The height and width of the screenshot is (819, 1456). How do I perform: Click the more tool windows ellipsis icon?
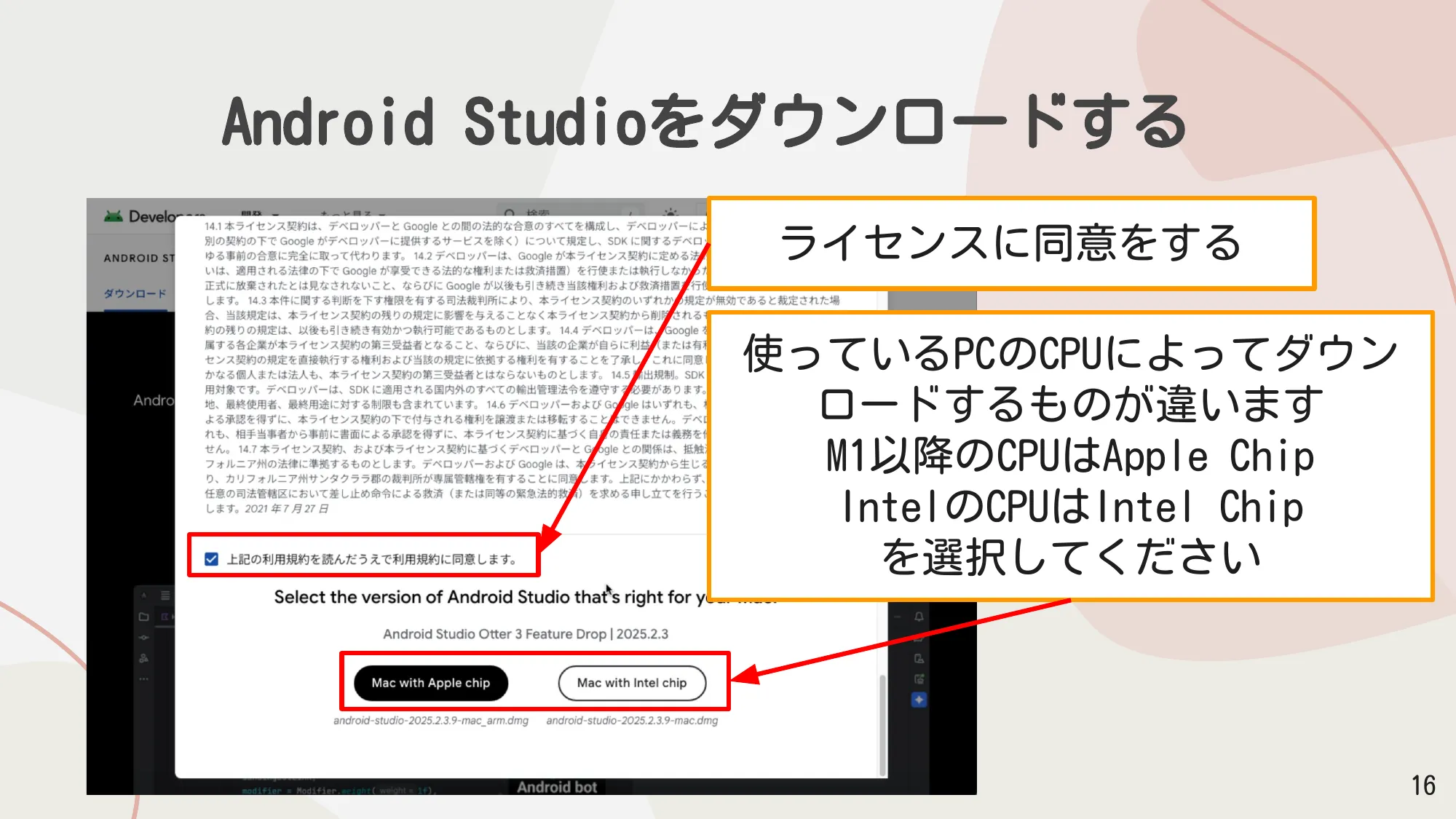point(143,679)
